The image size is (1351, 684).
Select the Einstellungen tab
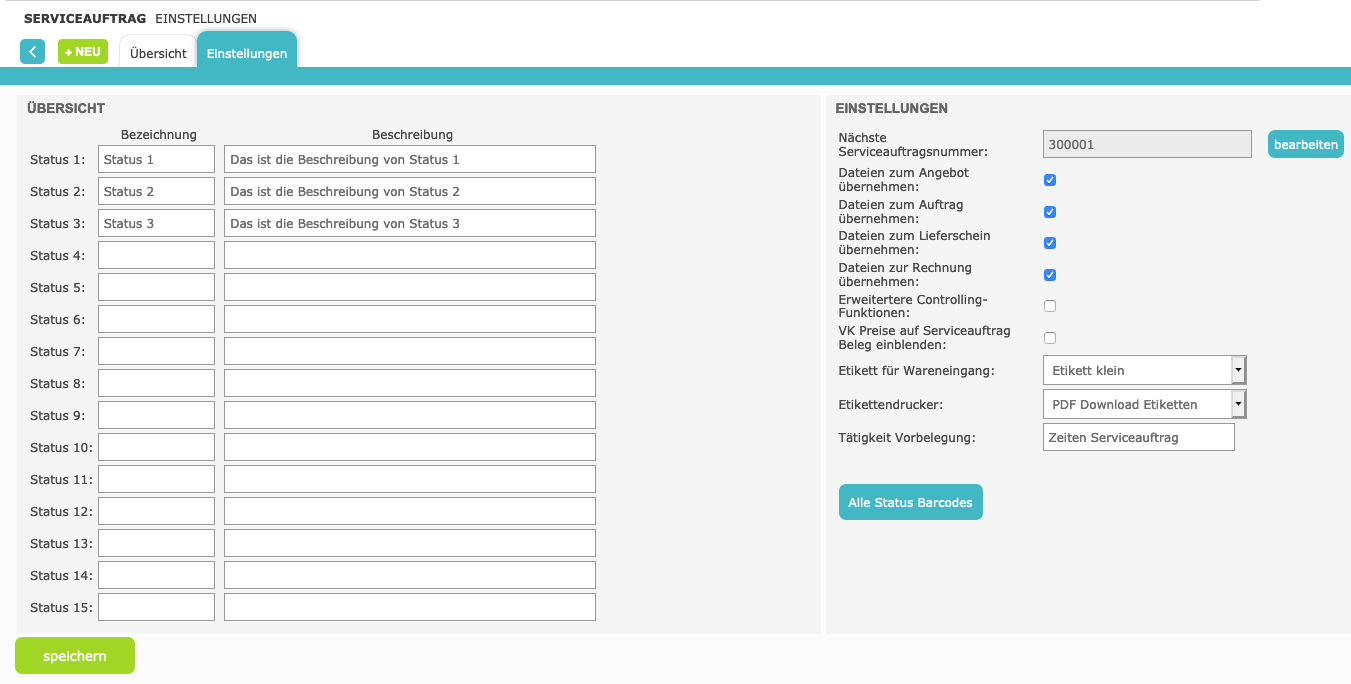tap(247, 54)
